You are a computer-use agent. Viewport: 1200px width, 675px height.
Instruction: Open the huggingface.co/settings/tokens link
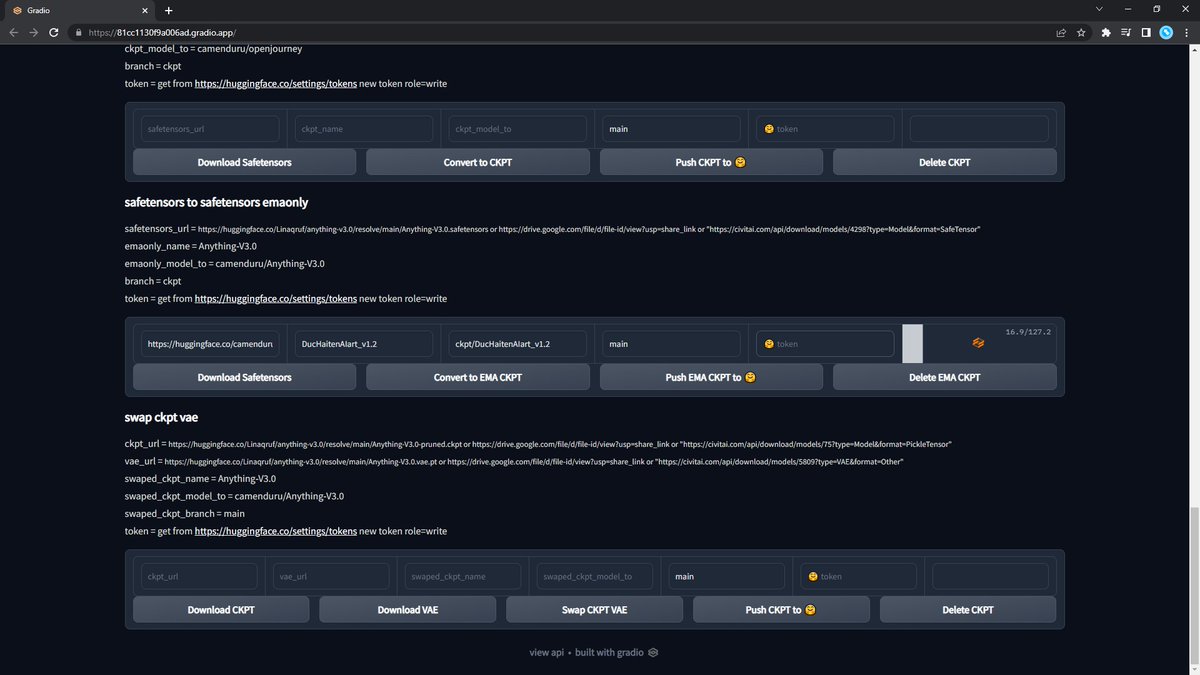(x=275, y=298)
